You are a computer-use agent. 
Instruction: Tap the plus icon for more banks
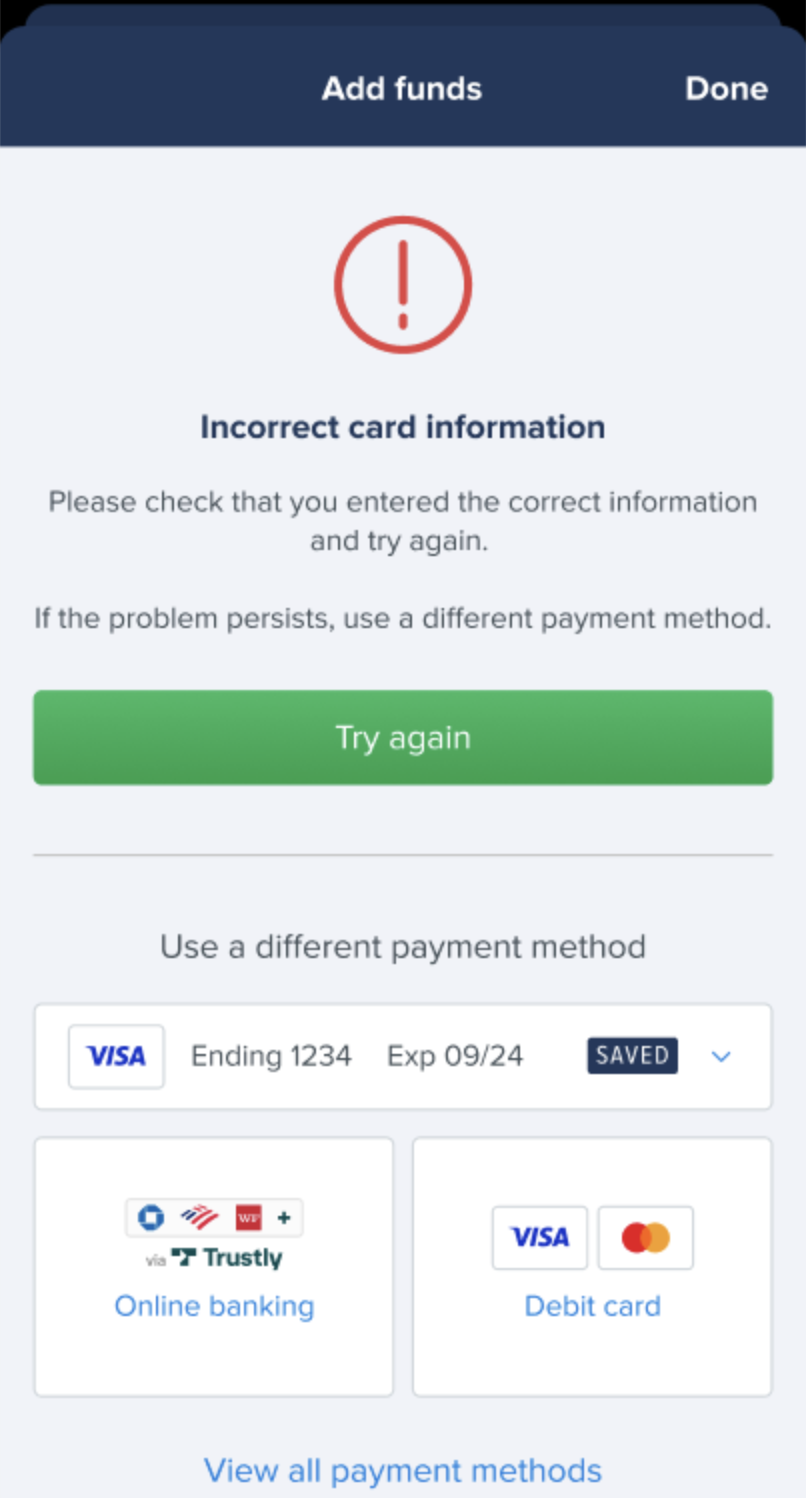[x=283, y=1216]
